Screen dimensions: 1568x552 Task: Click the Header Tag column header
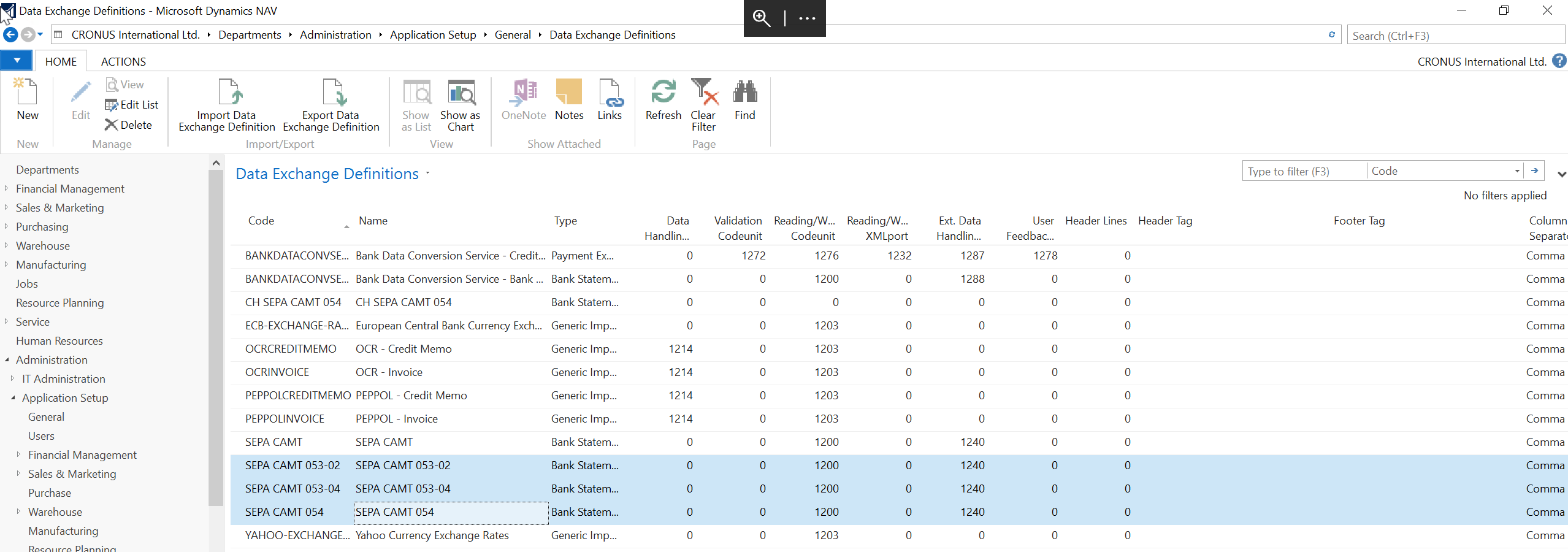[x=1165, y=221]
